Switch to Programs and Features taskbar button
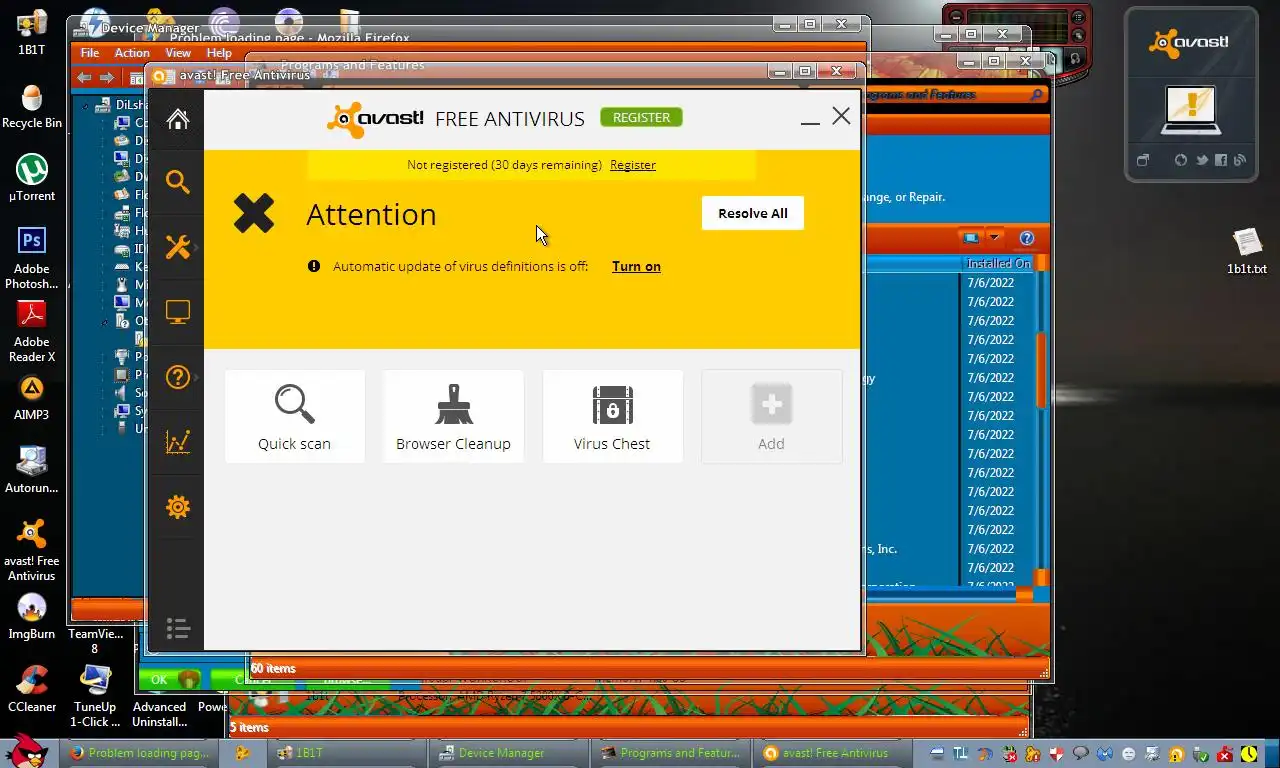The width and height of the screenshot is (1280, 768). pos(671,753)
